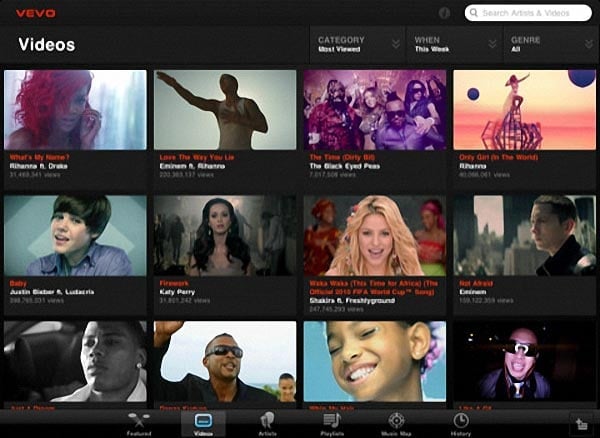Play the Baby video thumbnail
600x438 pixels.
pyautogui.click(x=75, y=236)
